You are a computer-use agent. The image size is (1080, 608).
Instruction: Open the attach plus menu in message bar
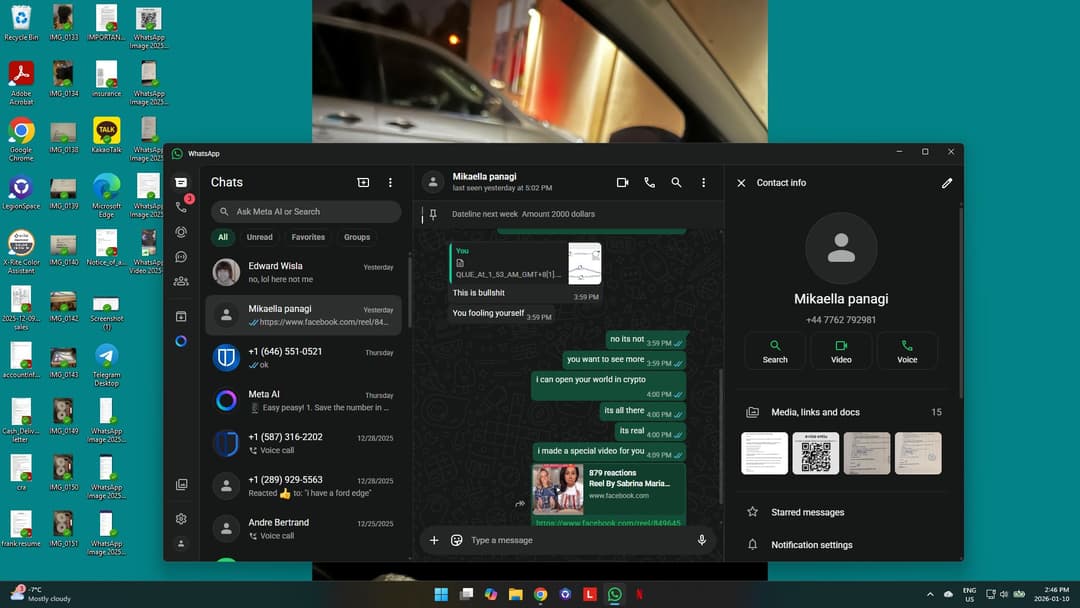(434, 541)
